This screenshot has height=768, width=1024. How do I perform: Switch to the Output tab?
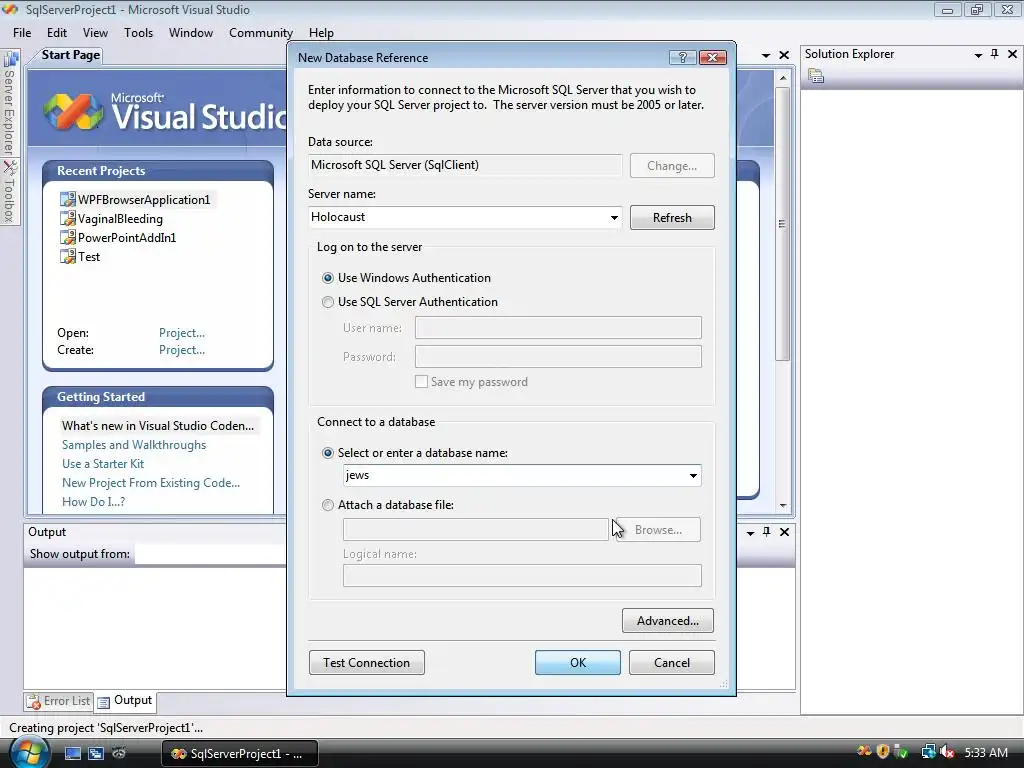click(125, 701)
